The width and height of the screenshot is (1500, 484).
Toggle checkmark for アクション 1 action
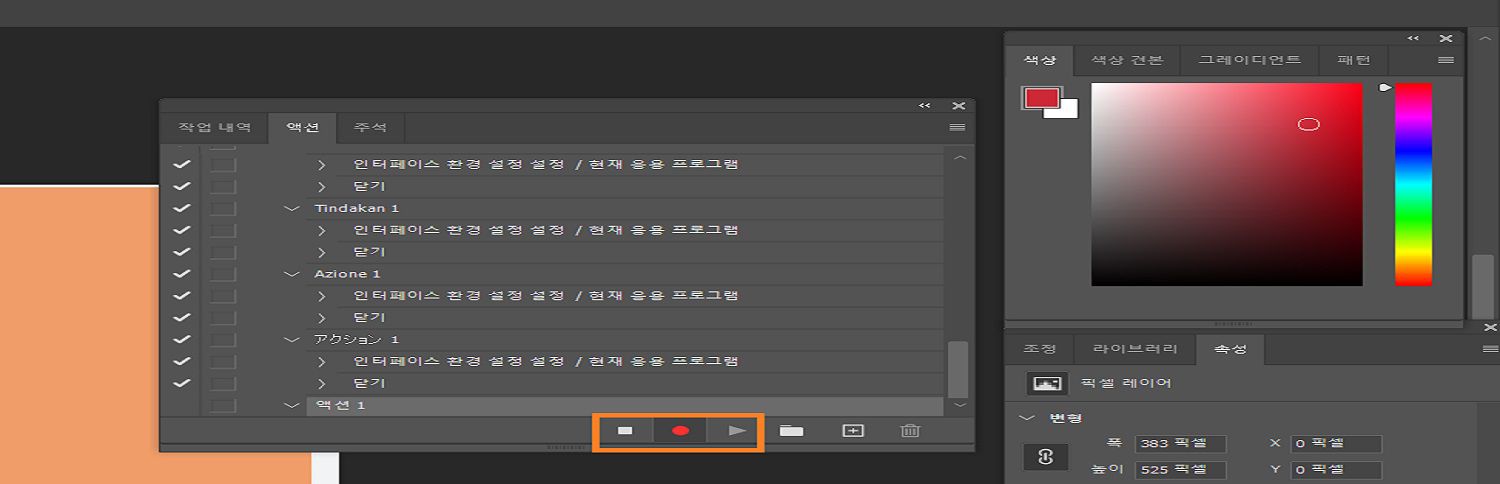[181, 339]
